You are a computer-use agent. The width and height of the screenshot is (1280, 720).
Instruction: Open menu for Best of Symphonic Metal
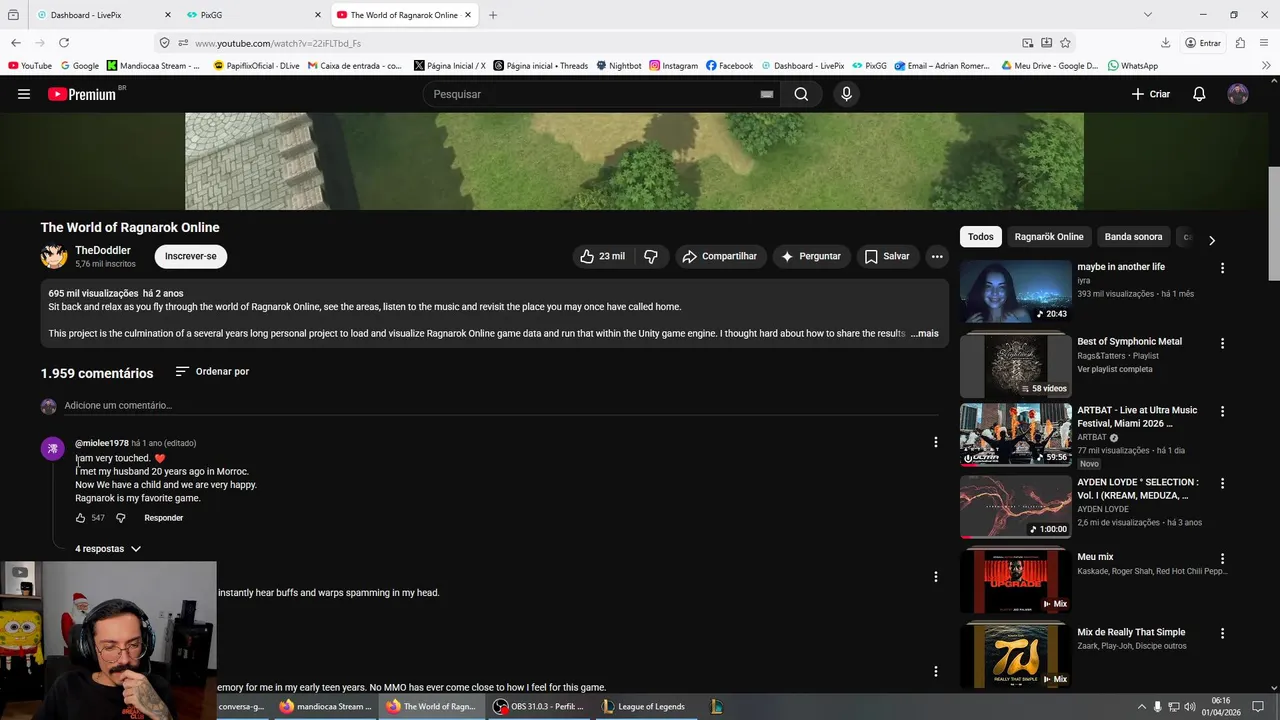click(x=1222, y=343)
